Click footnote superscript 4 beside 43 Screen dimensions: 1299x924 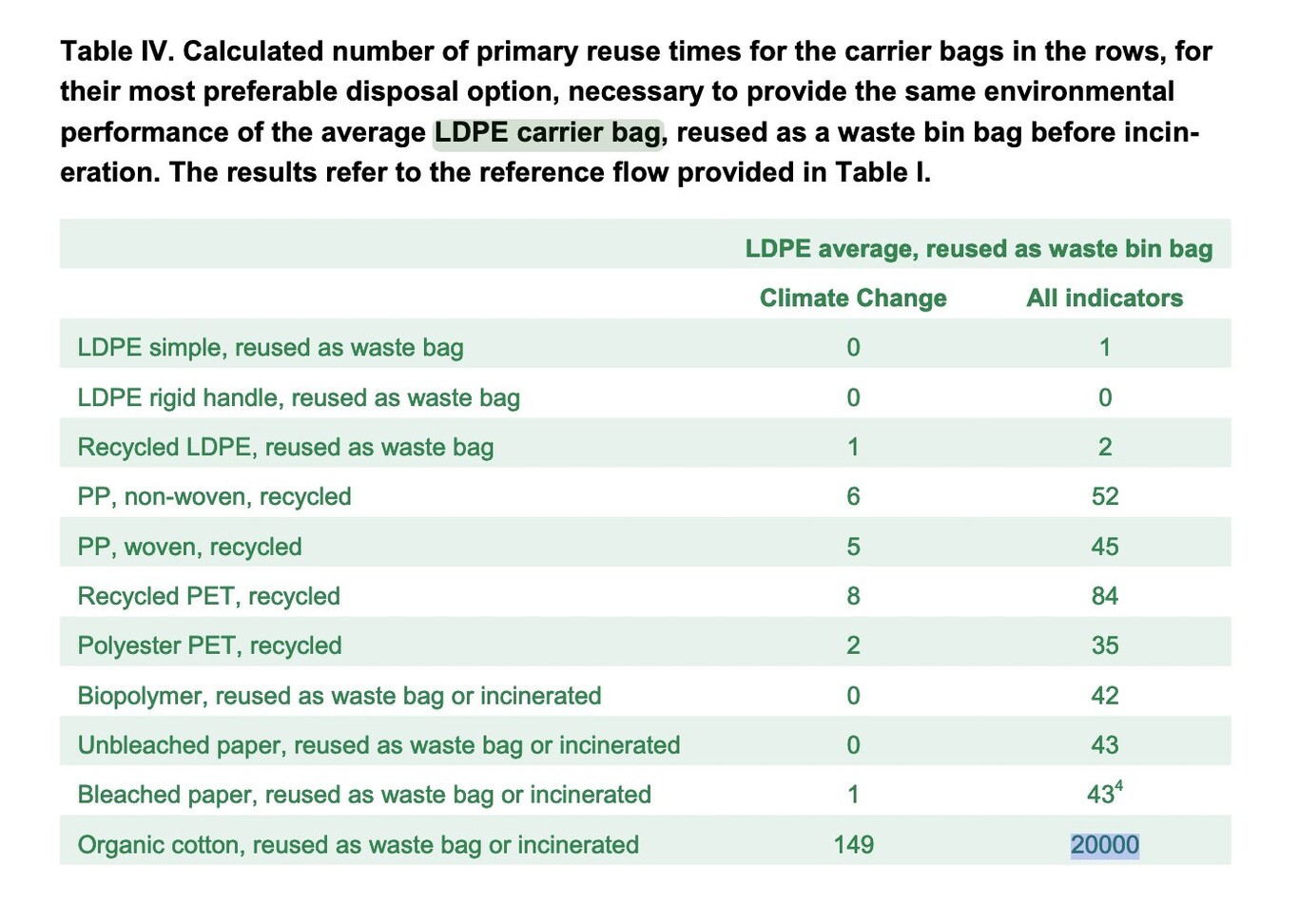click(1119, 785)
